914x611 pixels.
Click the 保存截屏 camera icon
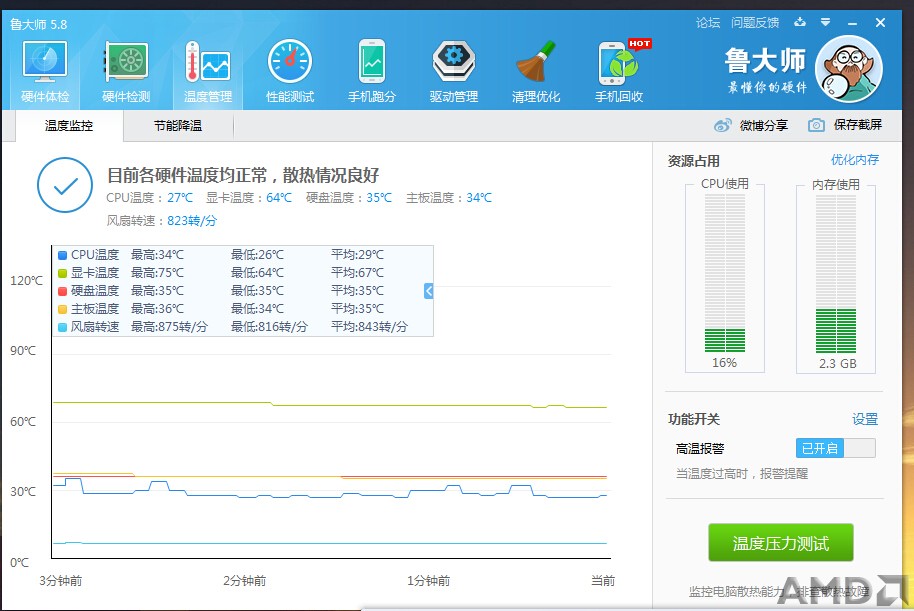(x=816, y=125)
